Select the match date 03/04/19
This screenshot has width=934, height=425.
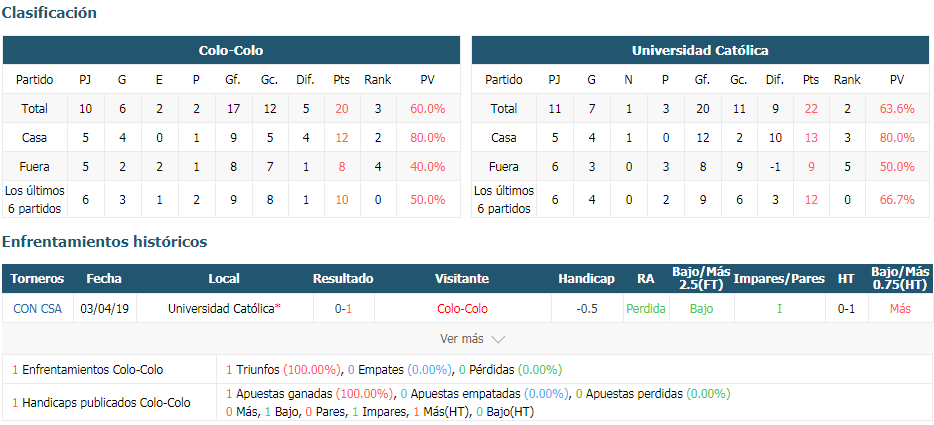click(x=104, y=309)
